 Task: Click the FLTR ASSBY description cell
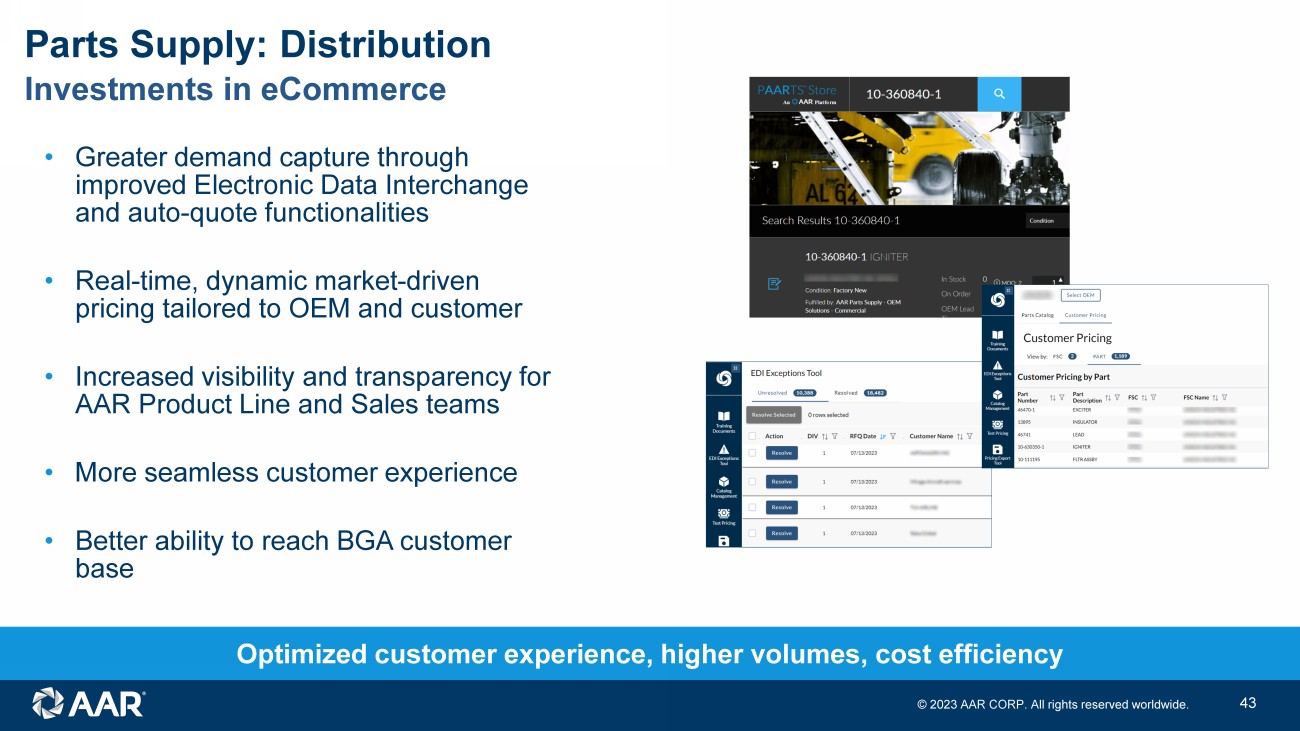[1086, 460]
